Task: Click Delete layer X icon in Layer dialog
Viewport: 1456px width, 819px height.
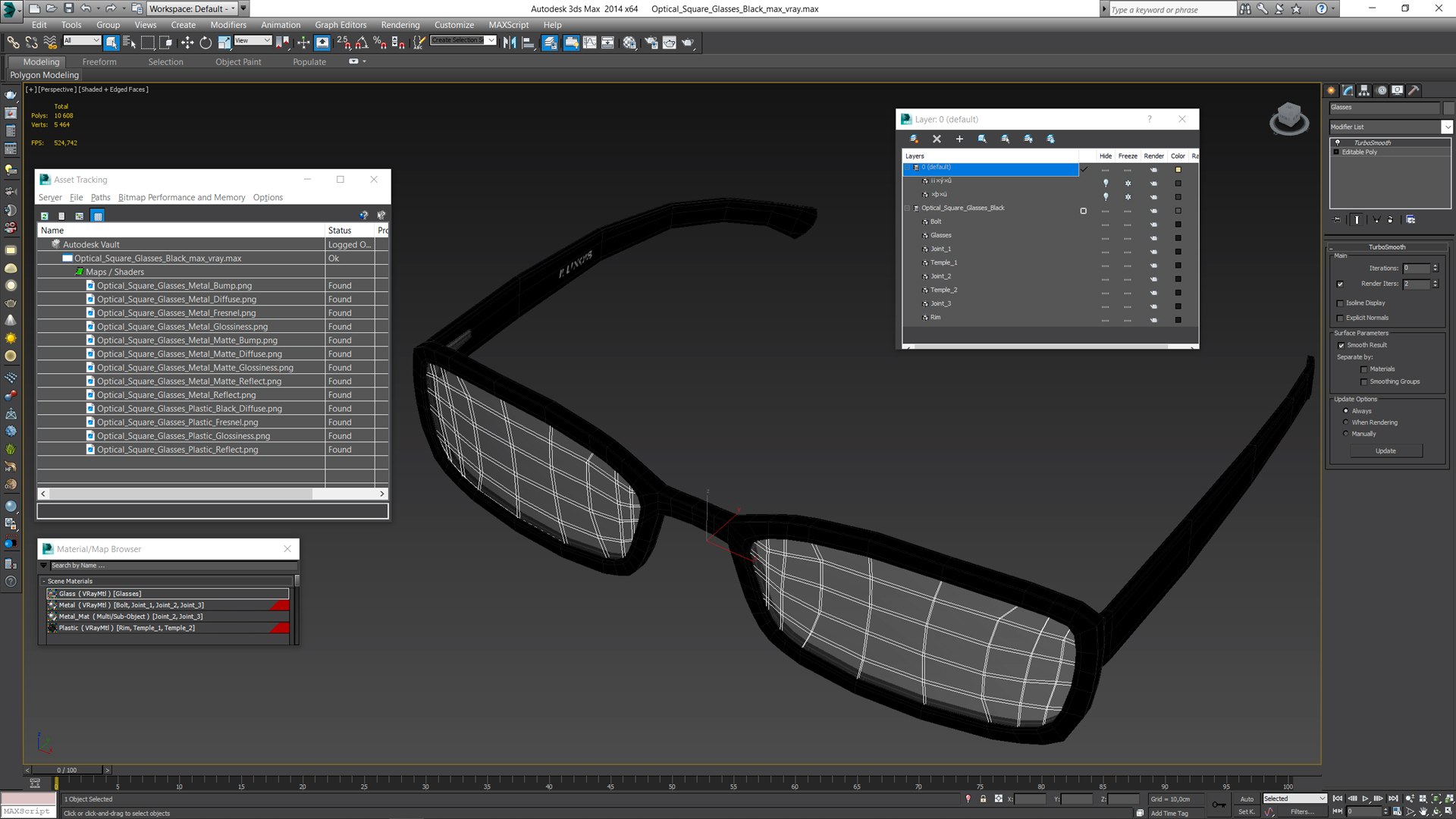Action: (x=937, y=139)
